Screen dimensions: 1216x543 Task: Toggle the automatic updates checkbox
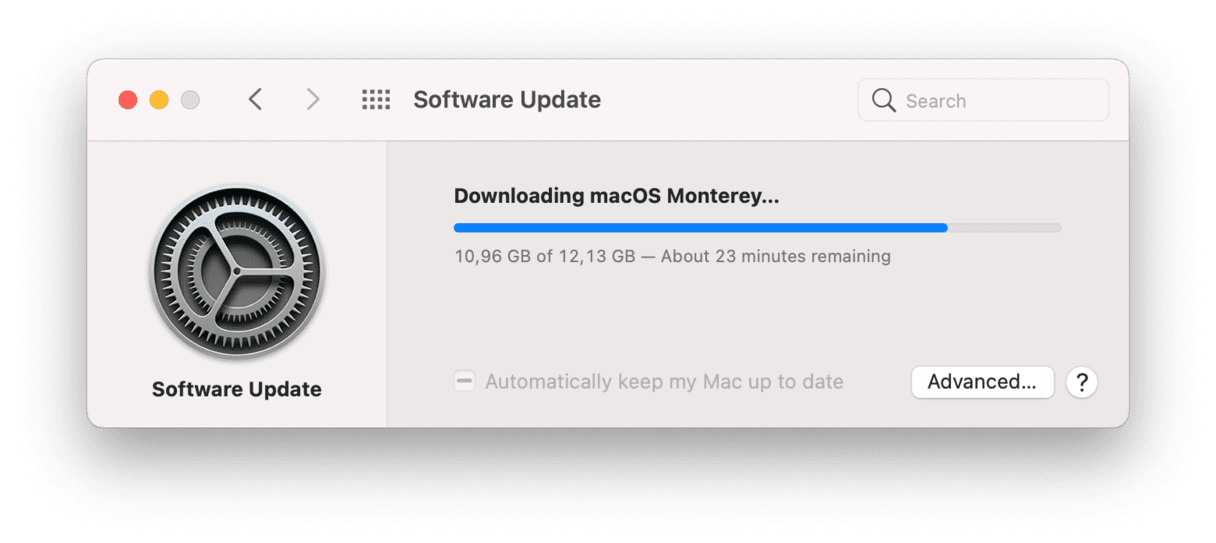click(x=464, y=382)
